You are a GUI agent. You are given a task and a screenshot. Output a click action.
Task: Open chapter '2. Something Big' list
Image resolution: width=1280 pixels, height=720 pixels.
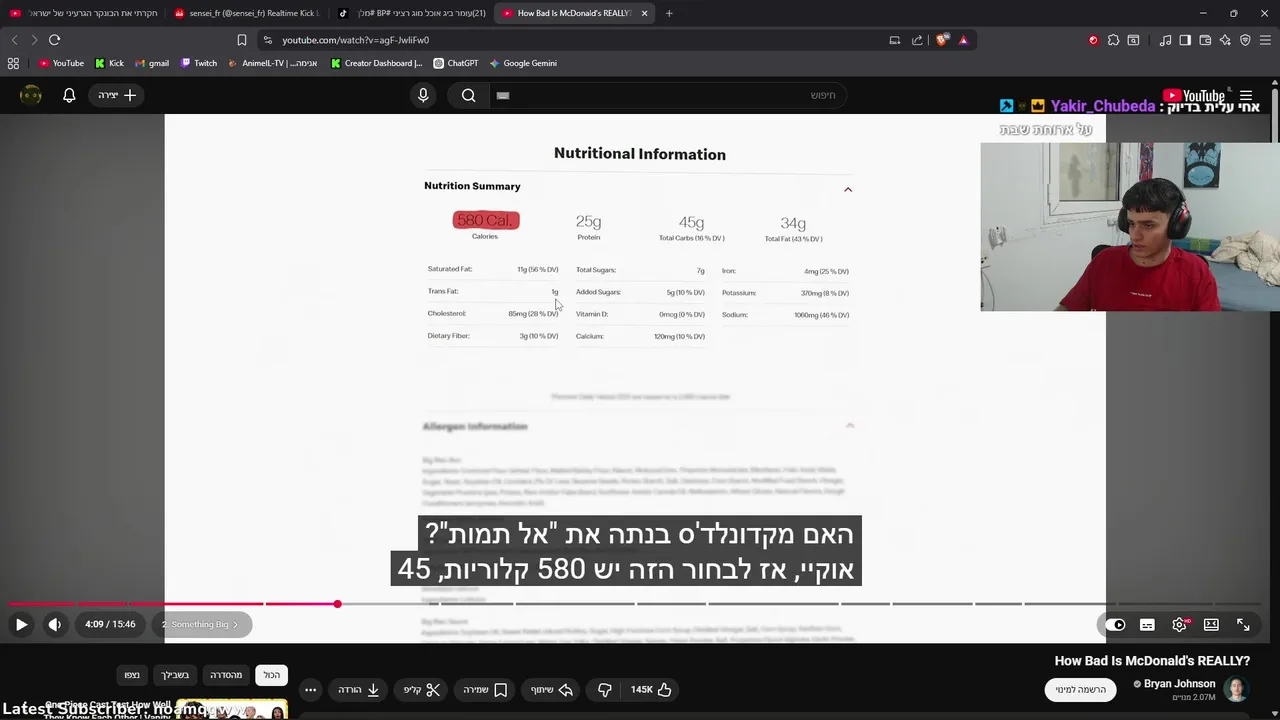200,625
